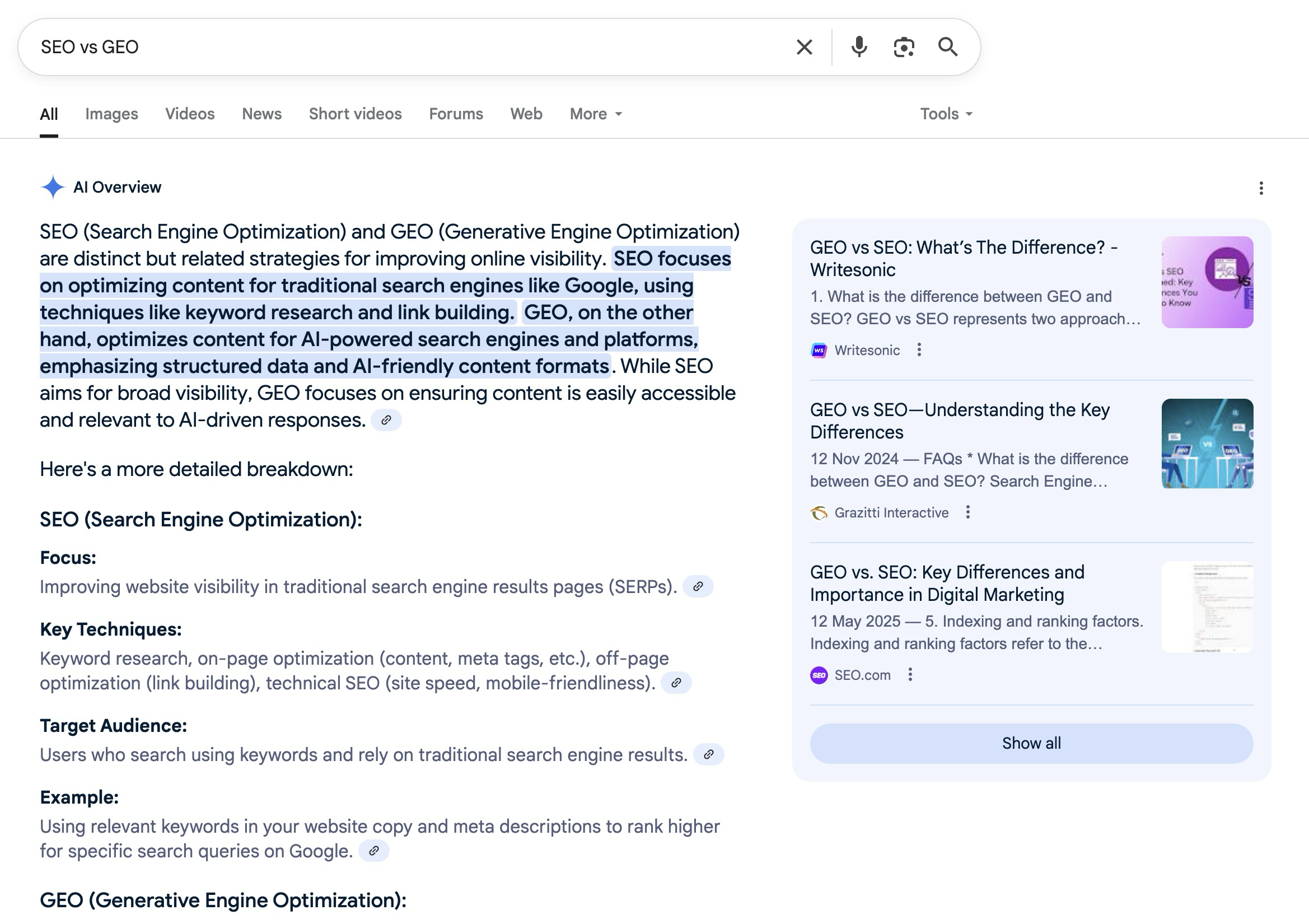
Task: Open Grazitti Interactive result options menu
Action: click(967, 512)
